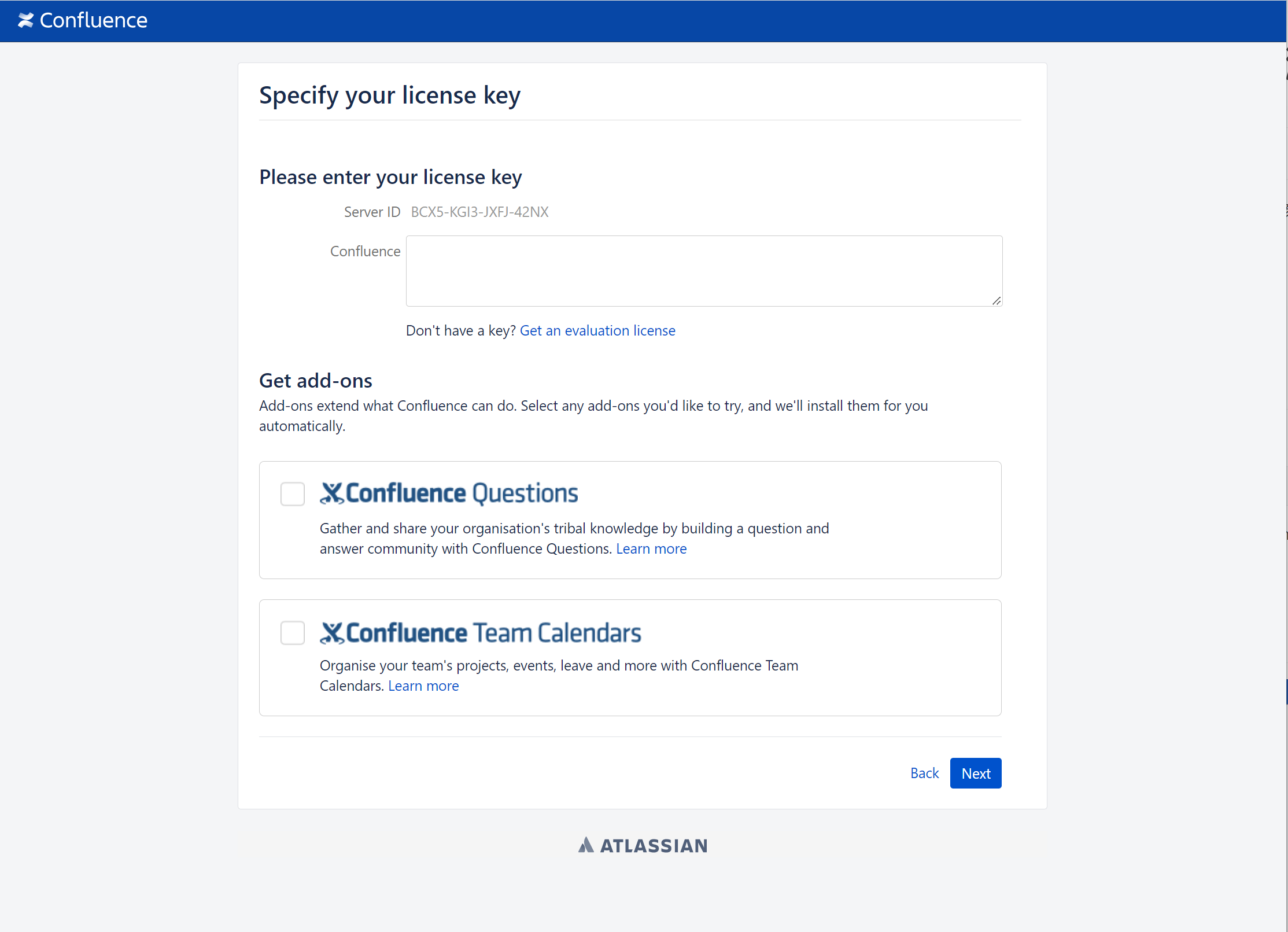Click the Server ID value BCX5-KGI3-JXFJ-42NX
Screen dimensions: 1288x932
[479, 212]
